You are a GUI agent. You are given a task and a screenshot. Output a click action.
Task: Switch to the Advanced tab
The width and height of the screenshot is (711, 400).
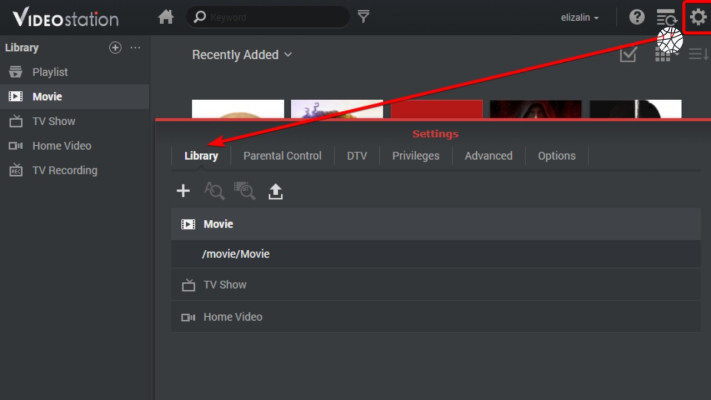coord(488,156)
